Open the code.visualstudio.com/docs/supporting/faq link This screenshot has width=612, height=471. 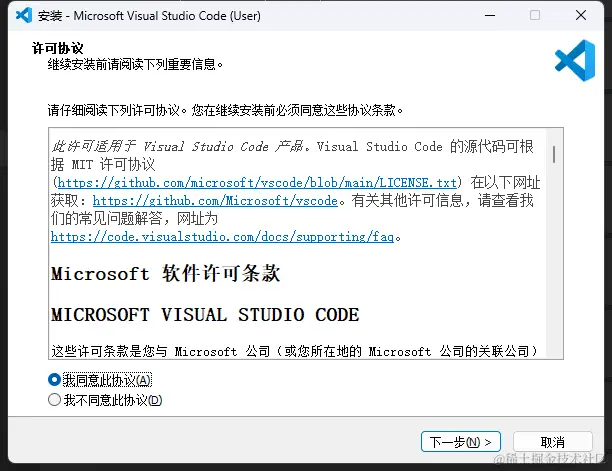pos(222,236)
